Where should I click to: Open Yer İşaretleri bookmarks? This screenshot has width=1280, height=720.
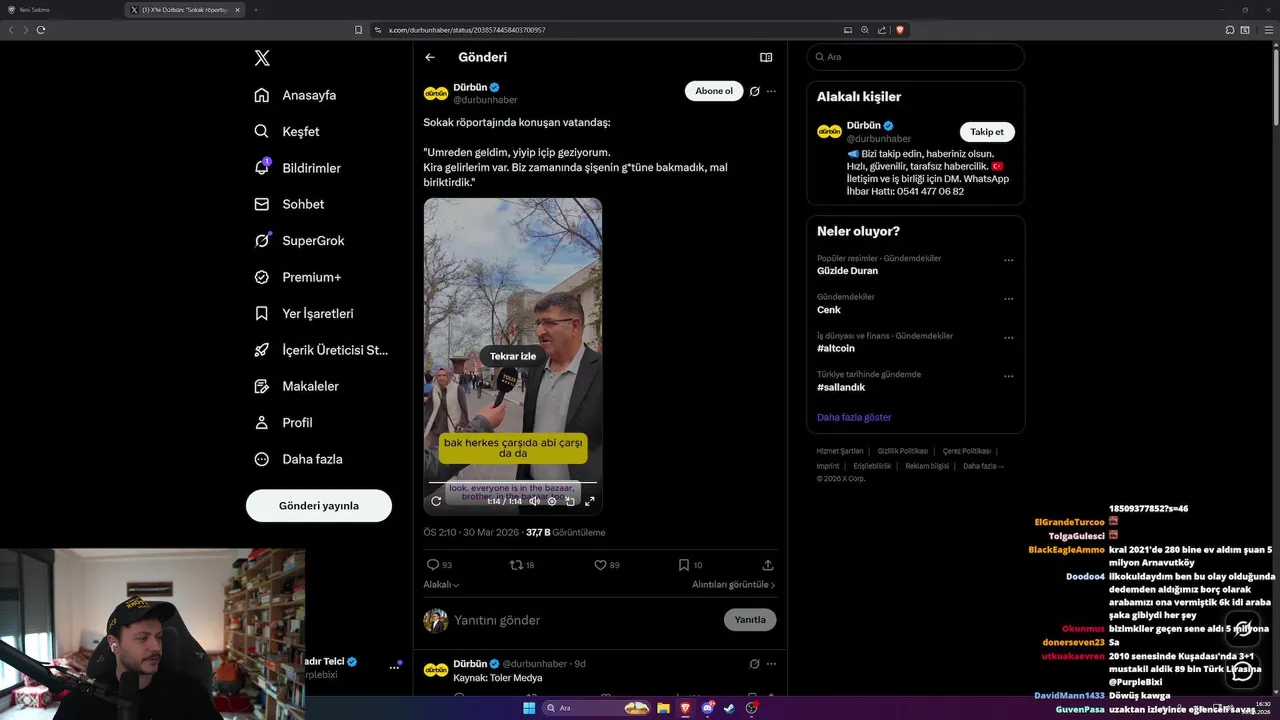[303, 313]
